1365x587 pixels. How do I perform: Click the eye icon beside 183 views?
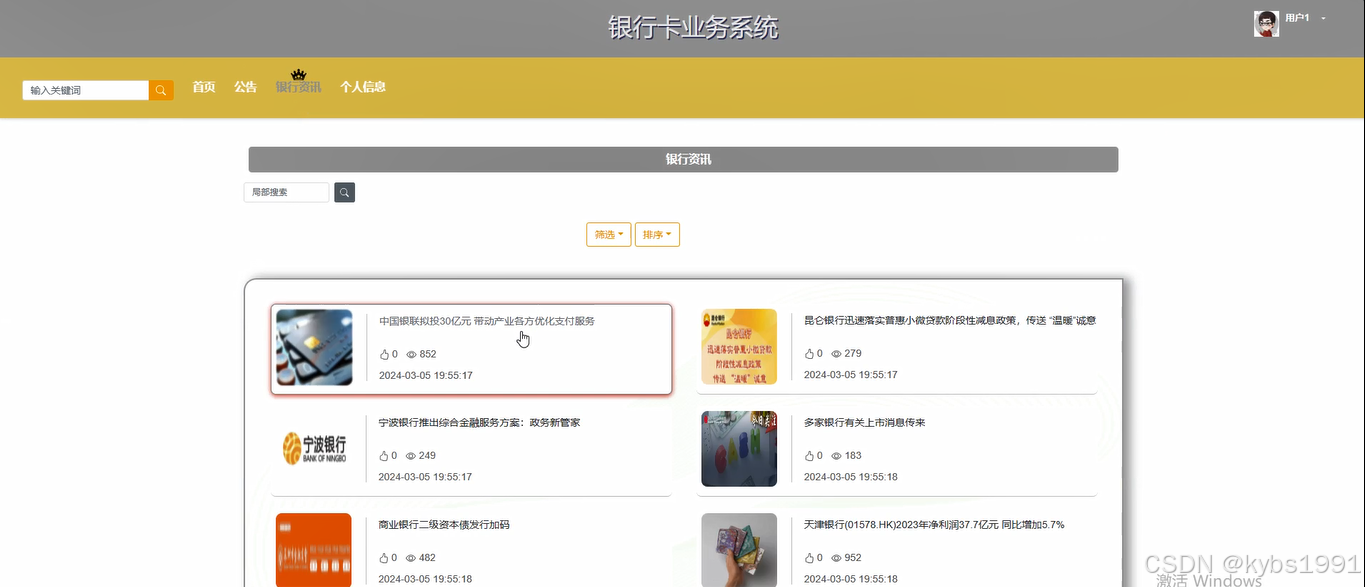pyautogui.click(x=837, y=456)
